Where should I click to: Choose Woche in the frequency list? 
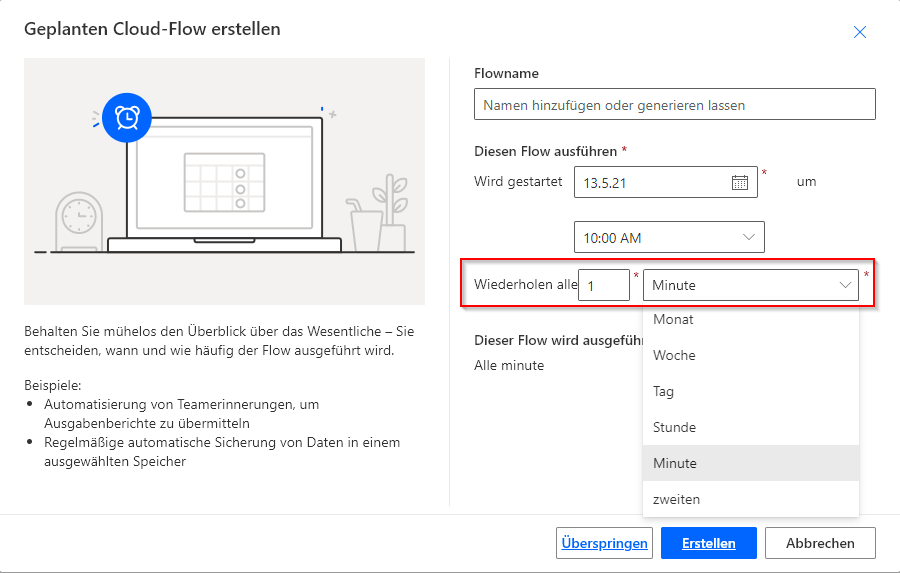(674, 355)
